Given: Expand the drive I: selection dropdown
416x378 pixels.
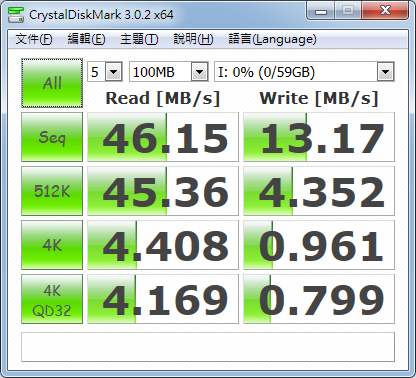Looking at the screenshot, I should [385, 72].
